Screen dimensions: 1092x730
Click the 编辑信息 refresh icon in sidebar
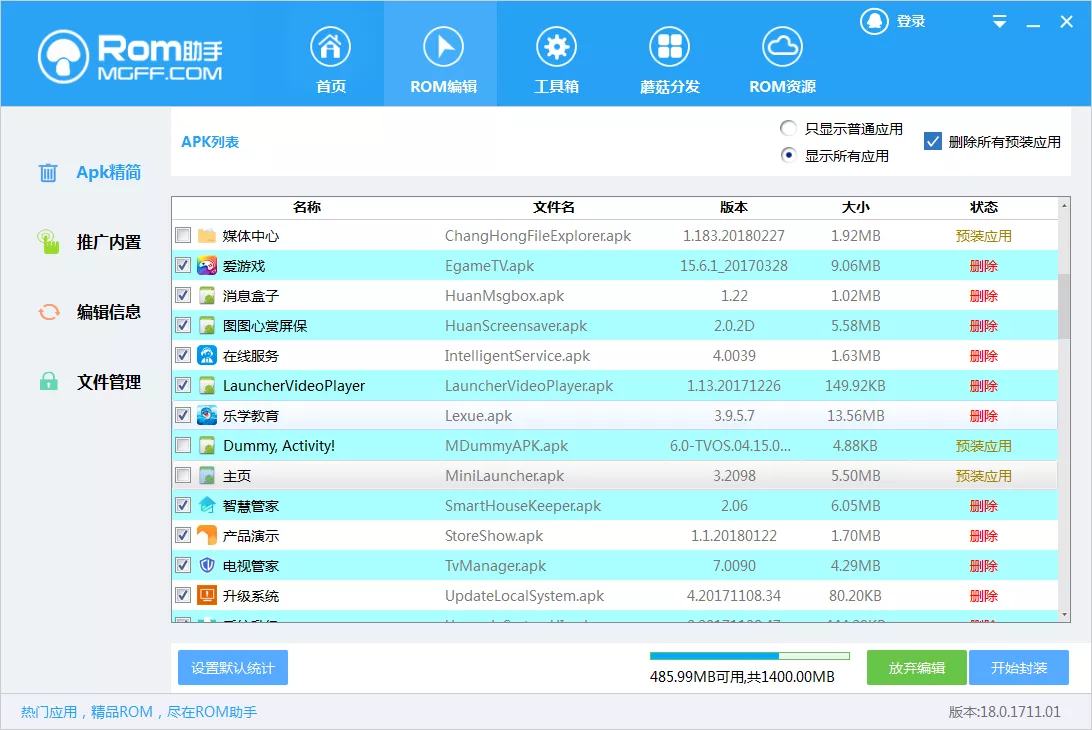coord(48,312)
